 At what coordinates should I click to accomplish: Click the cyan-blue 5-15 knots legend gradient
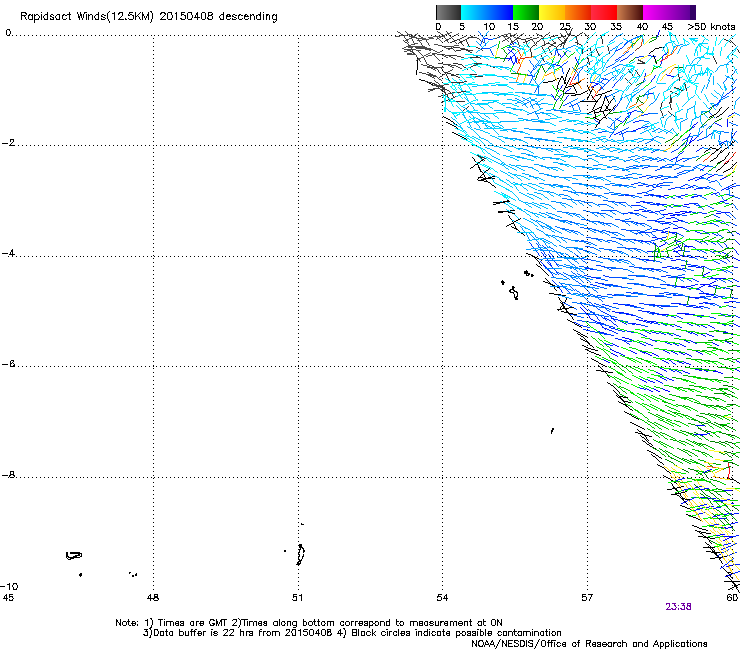(x=487, y=12)
